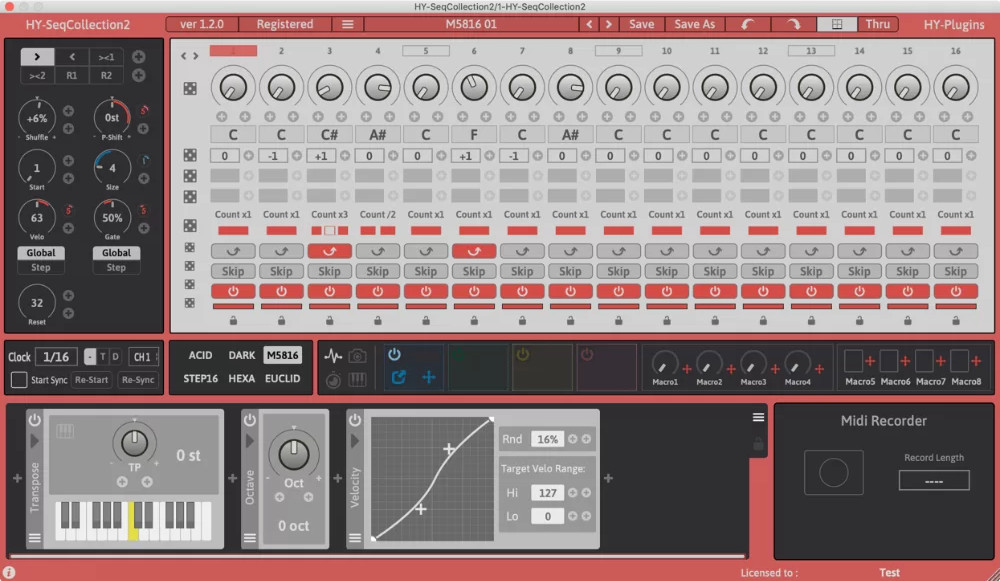Screen dimensions: 1000x581
Task: Click the lock icon under the first step column
Action: tap(233, 320)
